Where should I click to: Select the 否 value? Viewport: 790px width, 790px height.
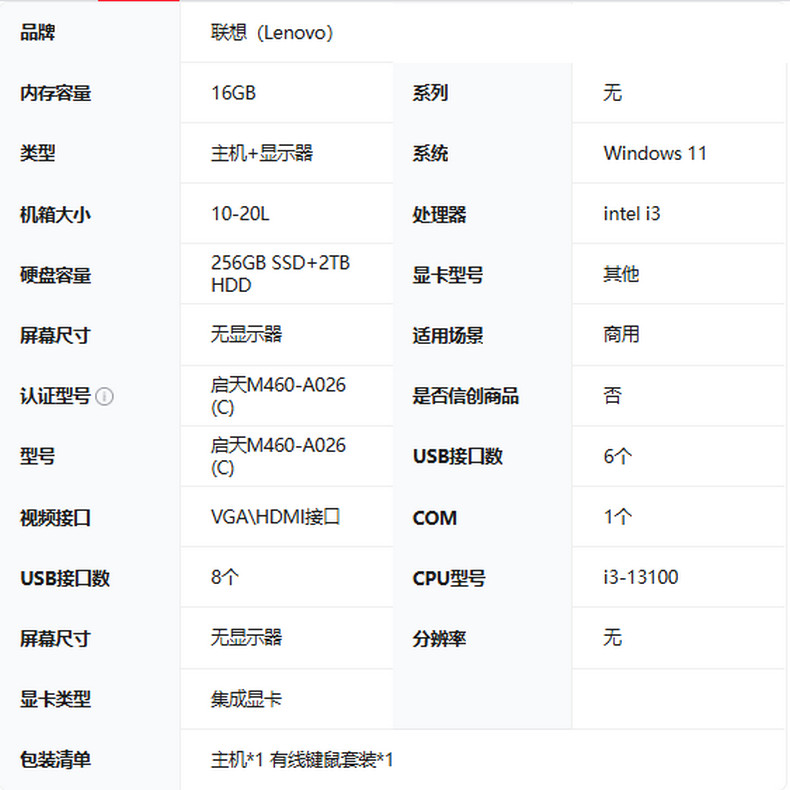613,396
